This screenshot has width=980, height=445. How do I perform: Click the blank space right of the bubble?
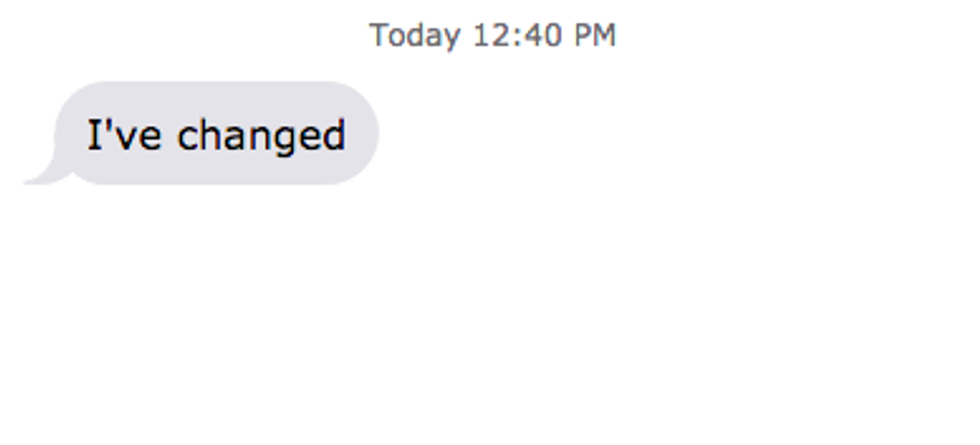pyautogui.click(x=675, y=133)
